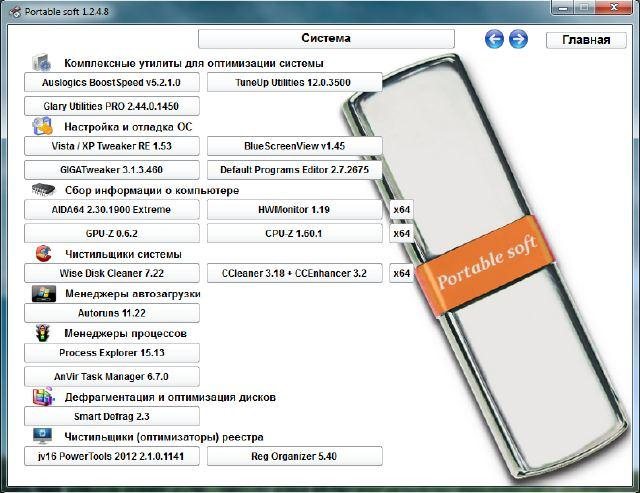Viewport: 640px width, 493px height.
Task: Click the forward arrow navigation icon
Action: pyautogui.click(x=518, y=39)
